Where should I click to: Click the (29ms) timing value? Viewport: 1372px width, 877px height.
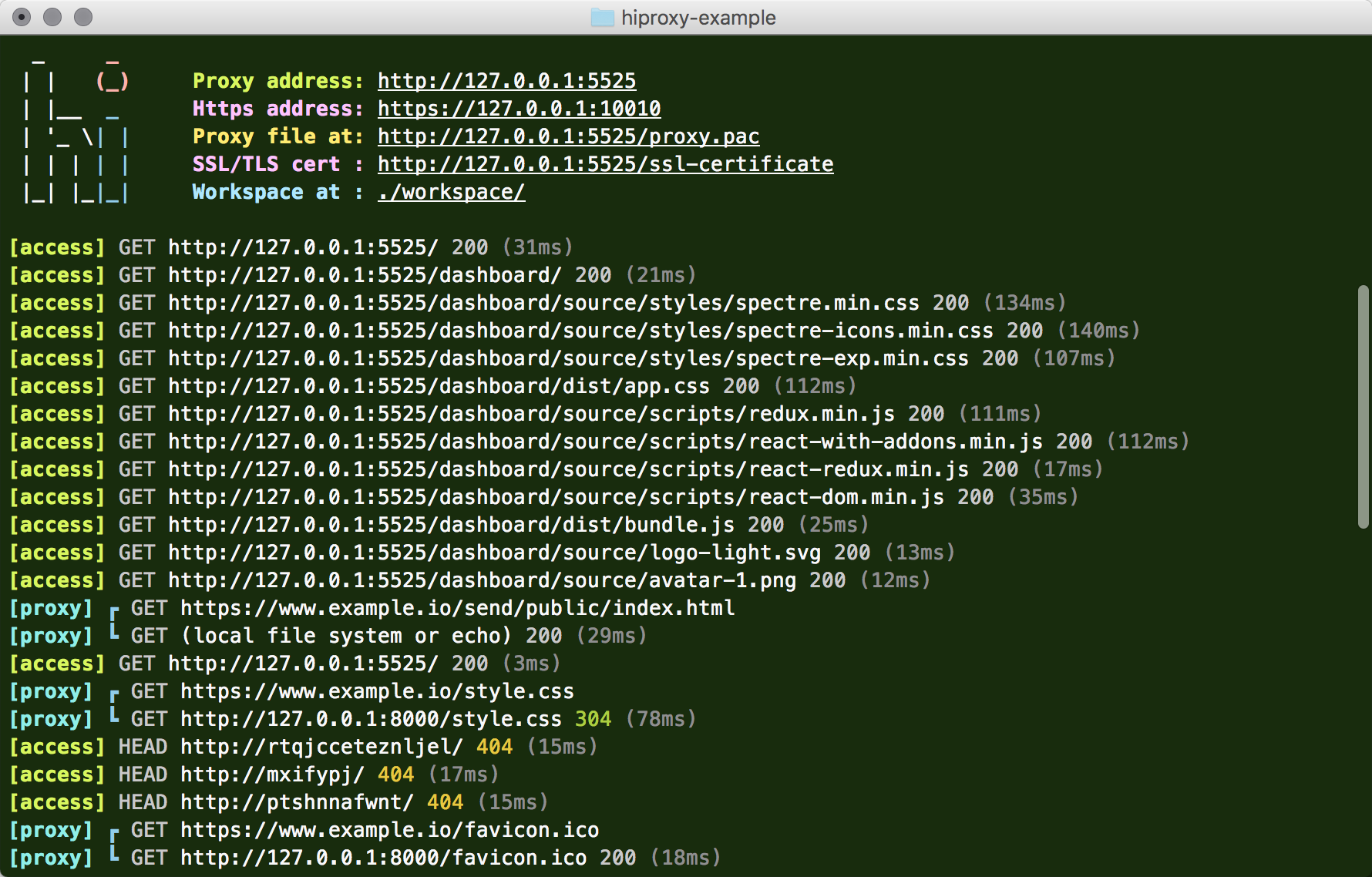[x=612, y=636]
